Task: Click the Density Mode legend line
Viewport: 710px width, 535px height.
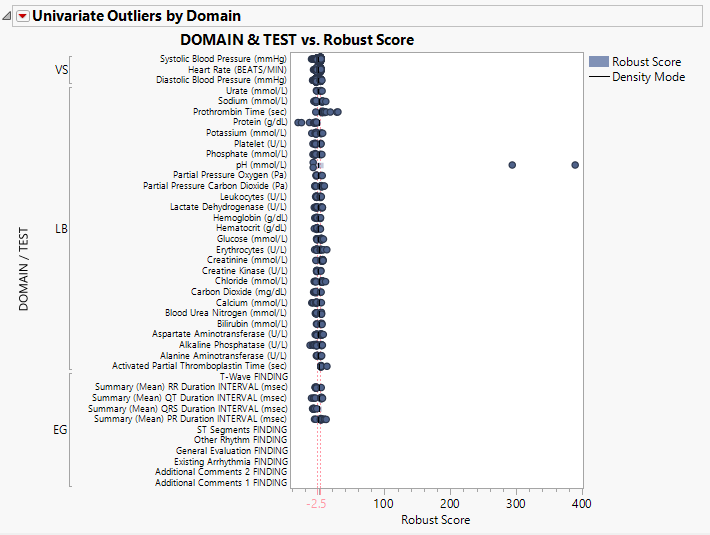Action: (x=598, y=77)
